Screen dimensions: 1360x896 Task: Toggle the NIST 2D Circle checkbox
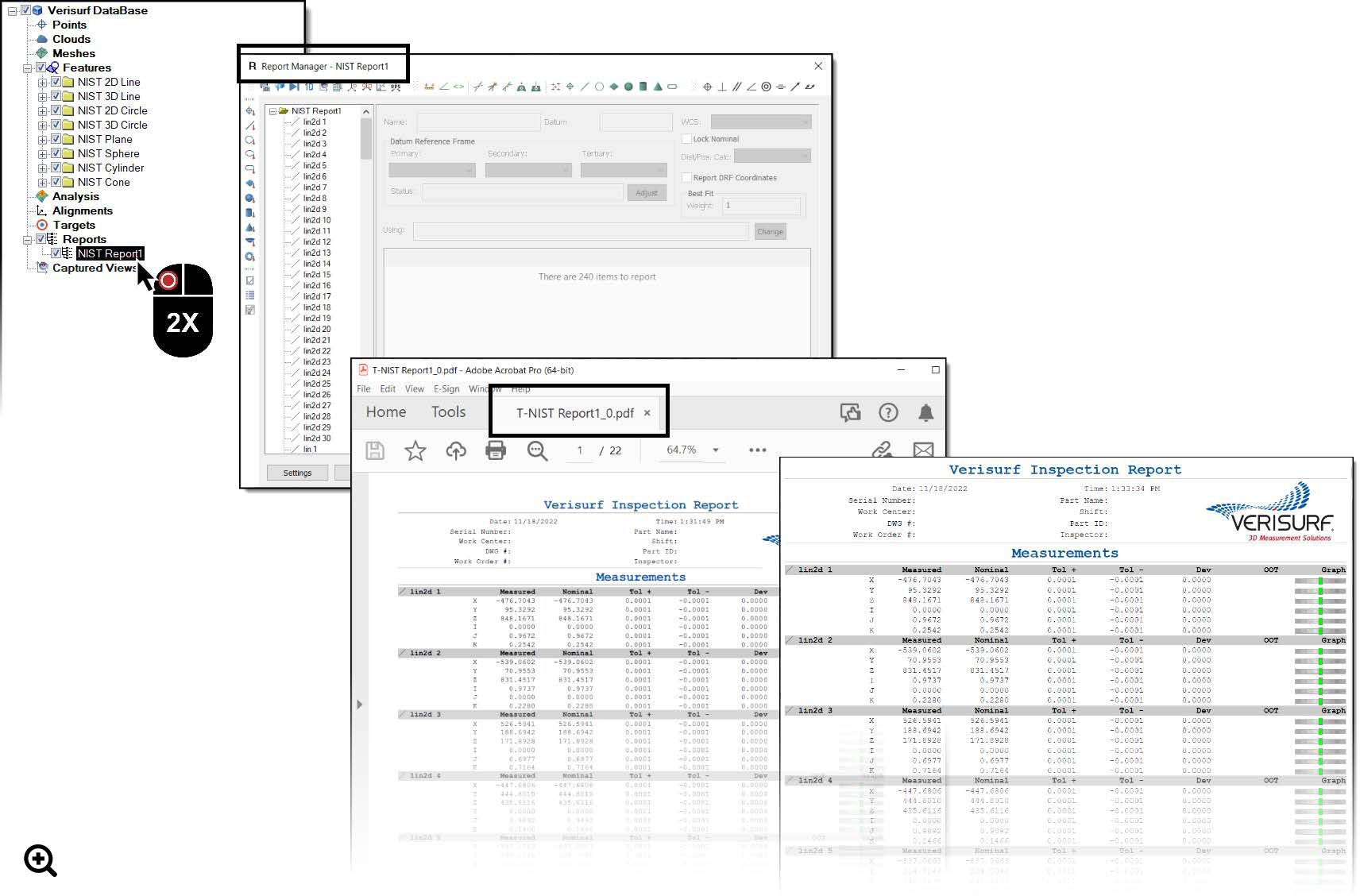(56, 110)
